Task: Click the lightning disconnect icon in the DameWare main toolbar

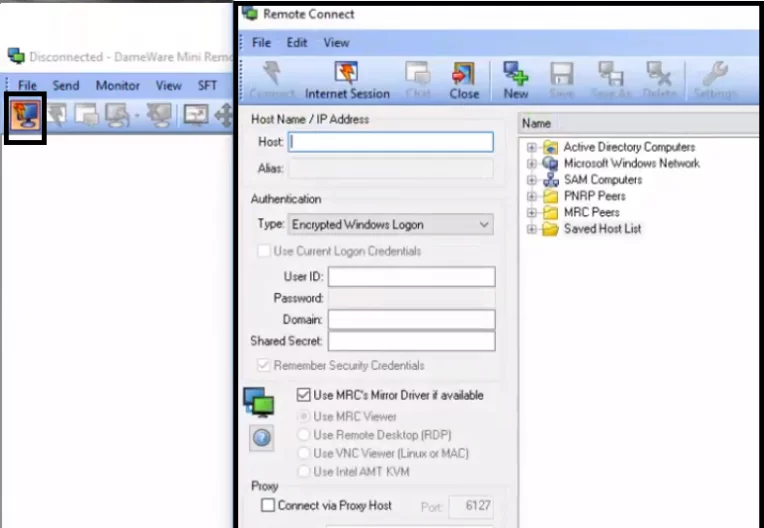Action: pos(57,116)
